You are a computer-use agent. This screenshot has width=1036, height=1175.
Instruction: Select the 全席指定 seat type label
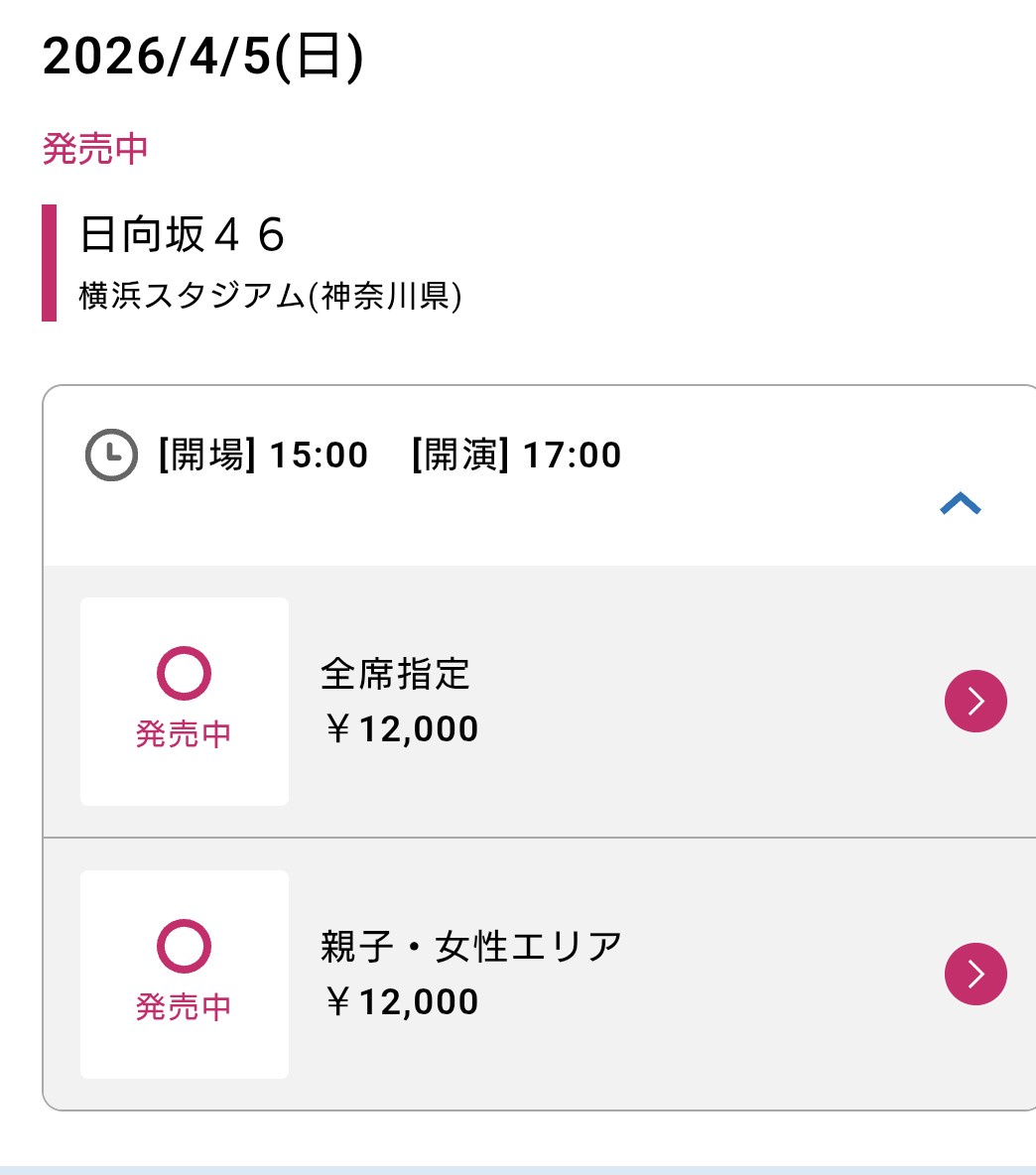coord(395,674)
